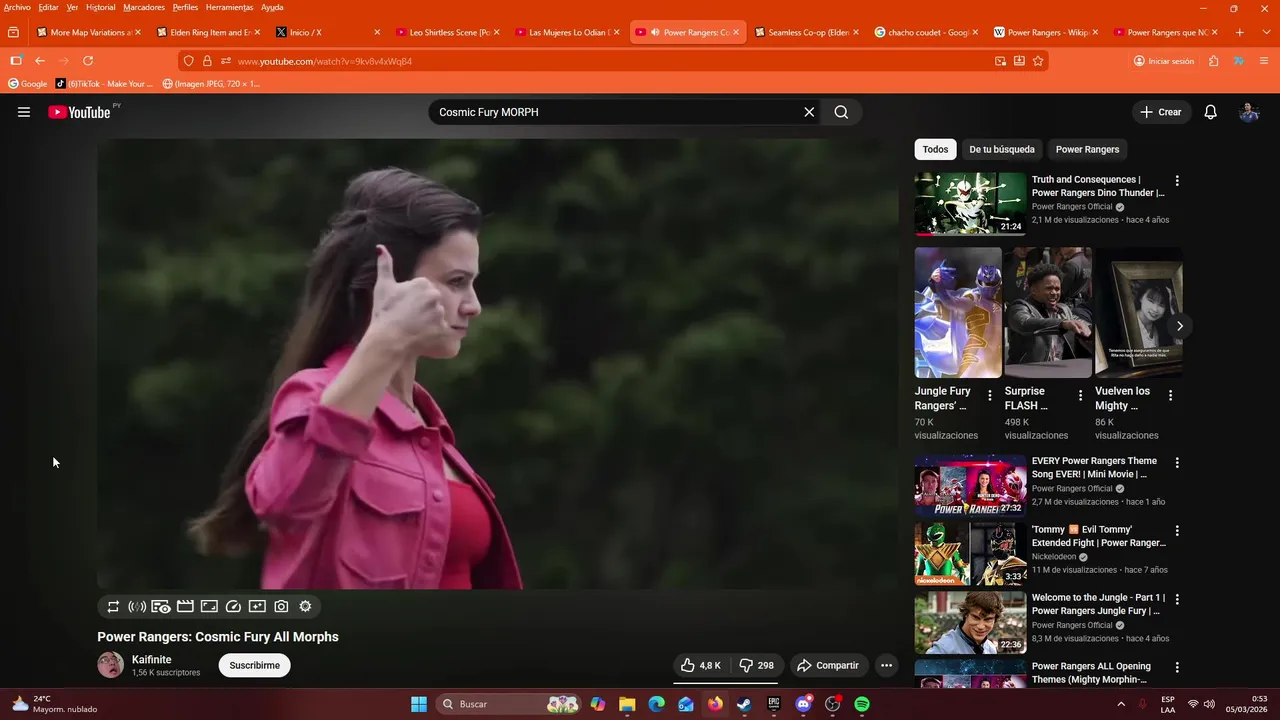
Task: Open the YouTube hamburger guide menu
Action: (24, 112)
